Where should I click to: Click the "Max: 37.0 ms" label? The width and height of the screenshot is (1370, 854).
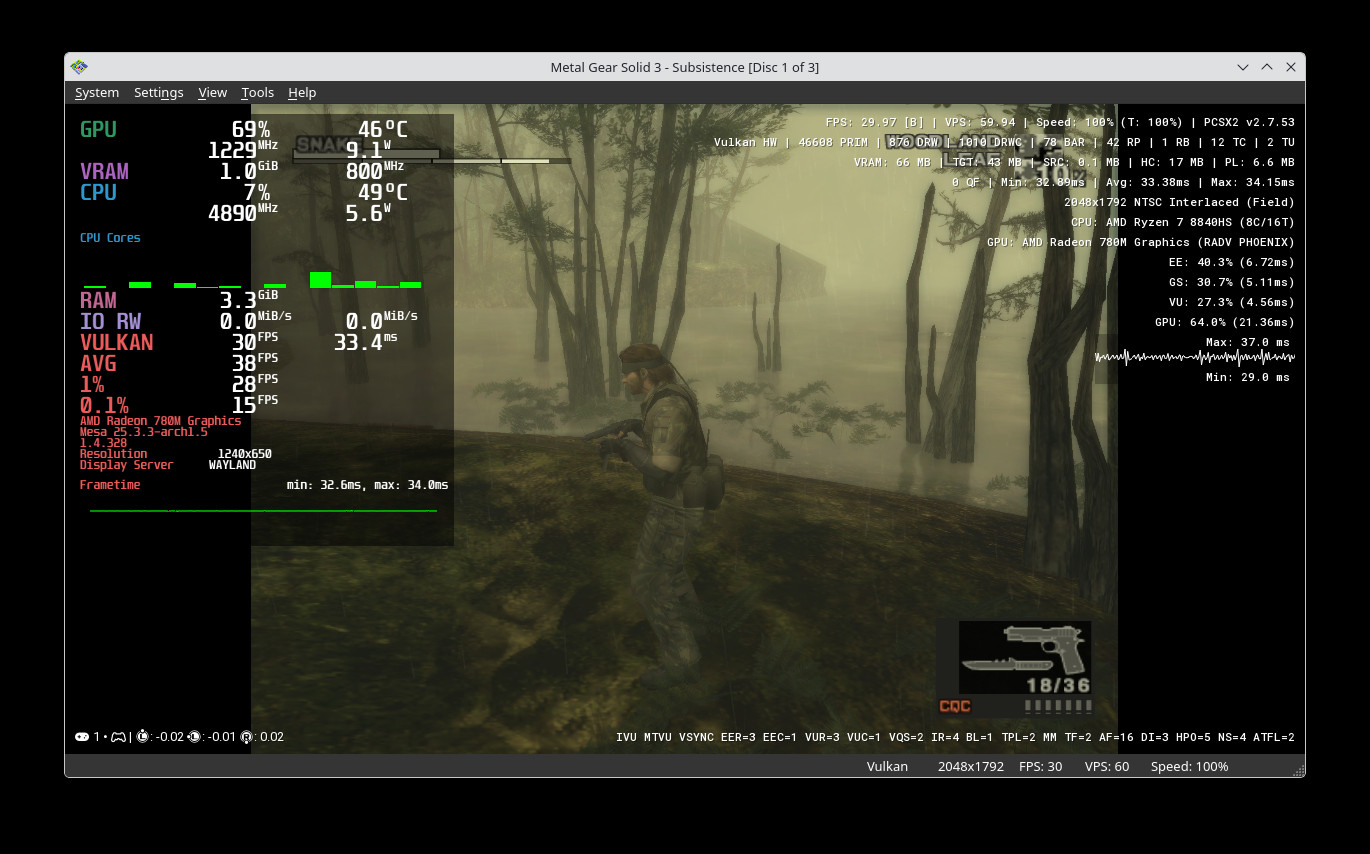click(1248, 342)
